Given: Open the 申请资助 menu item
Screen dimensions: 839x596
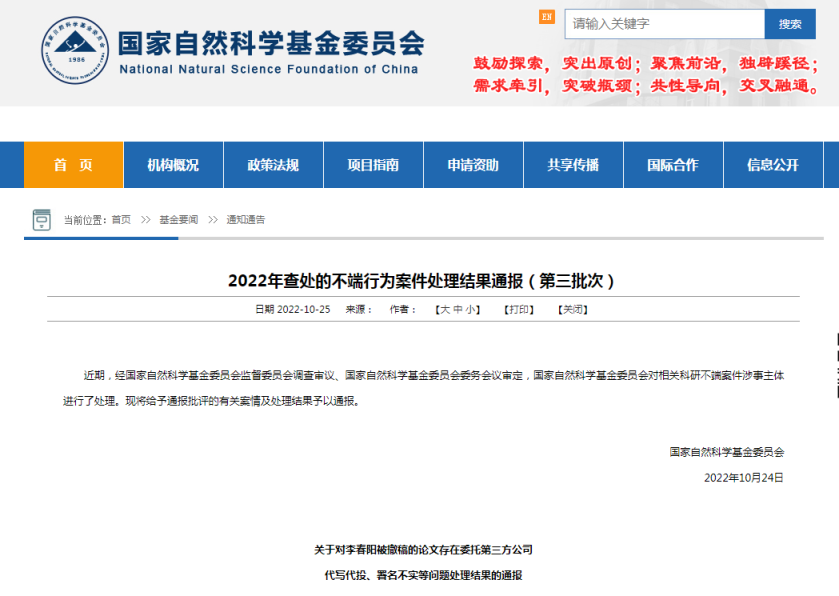Looking at the screenshot, I should [473, 165].
